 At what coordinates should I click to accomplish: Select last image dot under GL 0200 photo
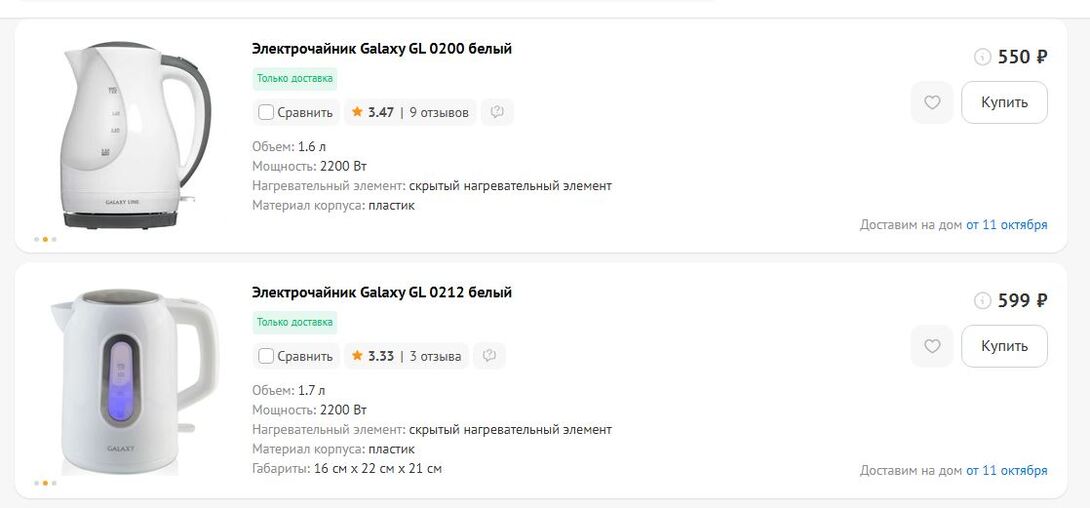tap(54, 239)
